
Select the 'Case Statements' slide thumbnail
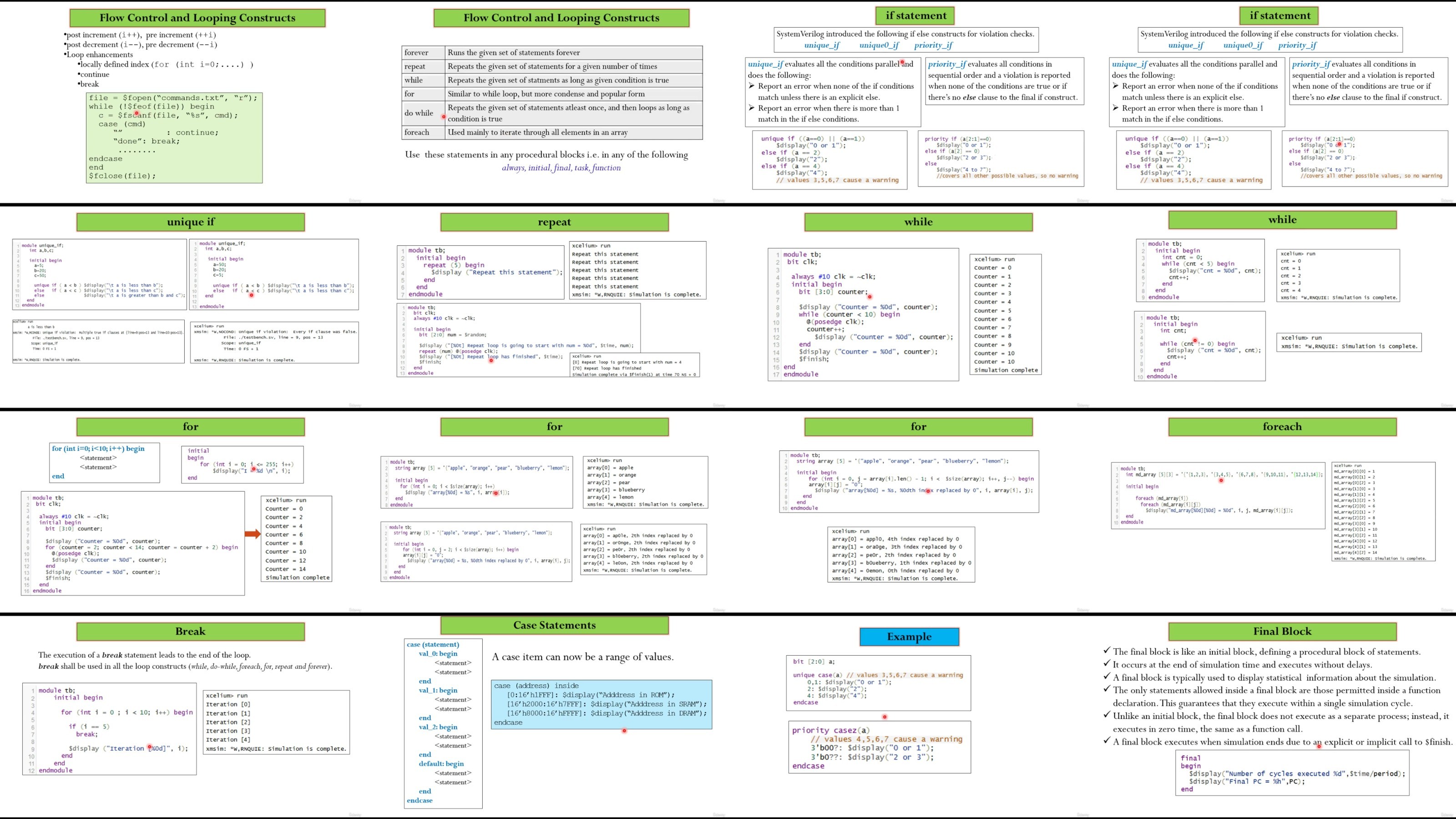click(x=546, y=716)
